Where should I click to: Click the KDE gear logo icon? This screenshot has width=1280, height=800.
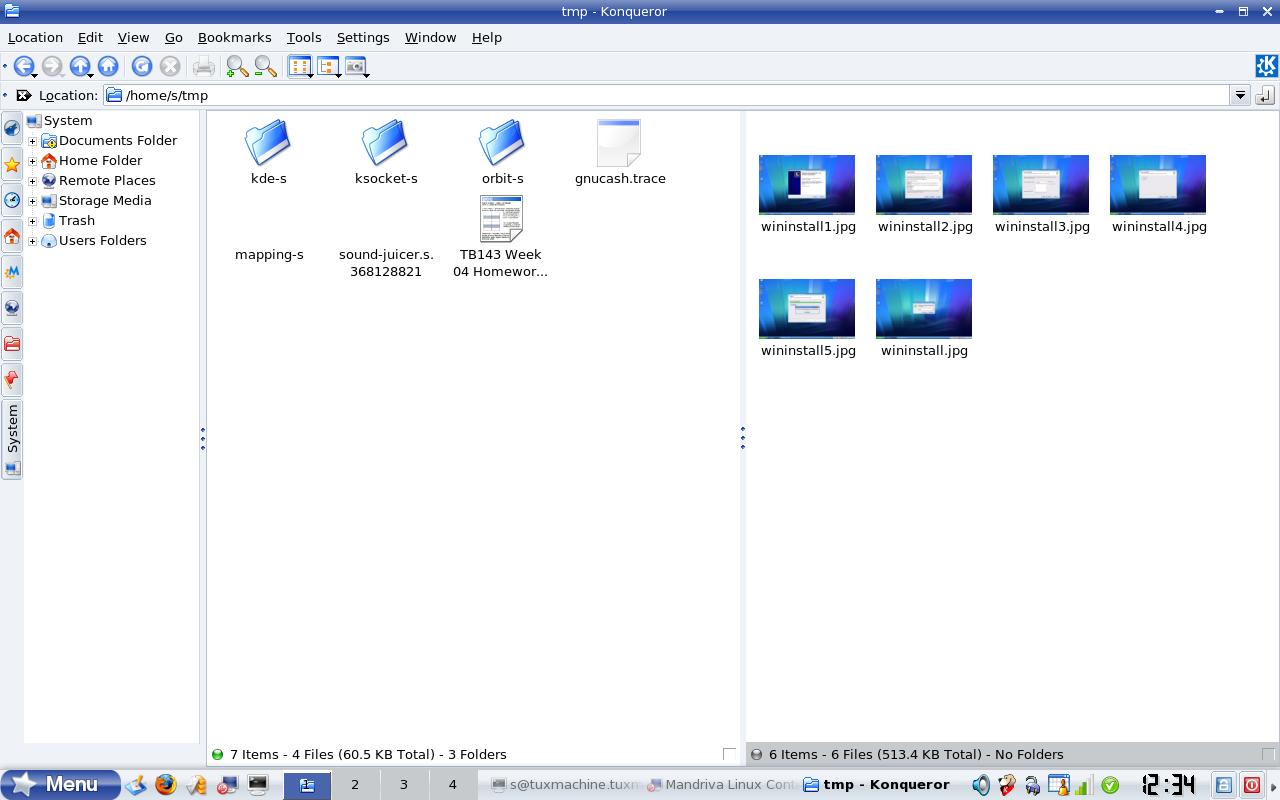point(1266,66)
